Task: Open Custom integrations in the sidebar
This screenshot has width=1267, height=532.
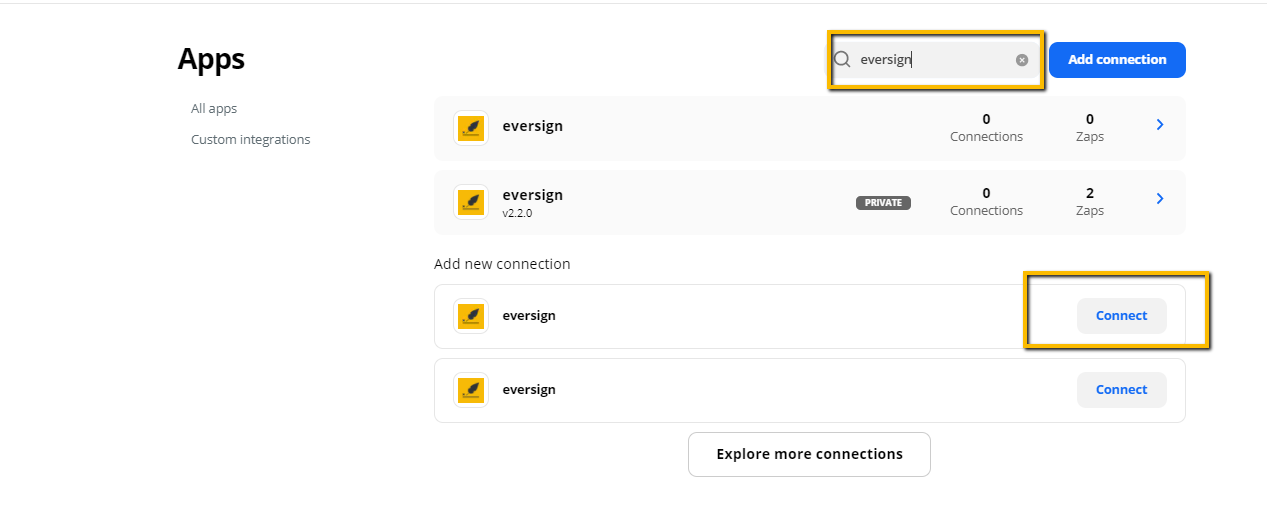Action: [x=251, y=139]
